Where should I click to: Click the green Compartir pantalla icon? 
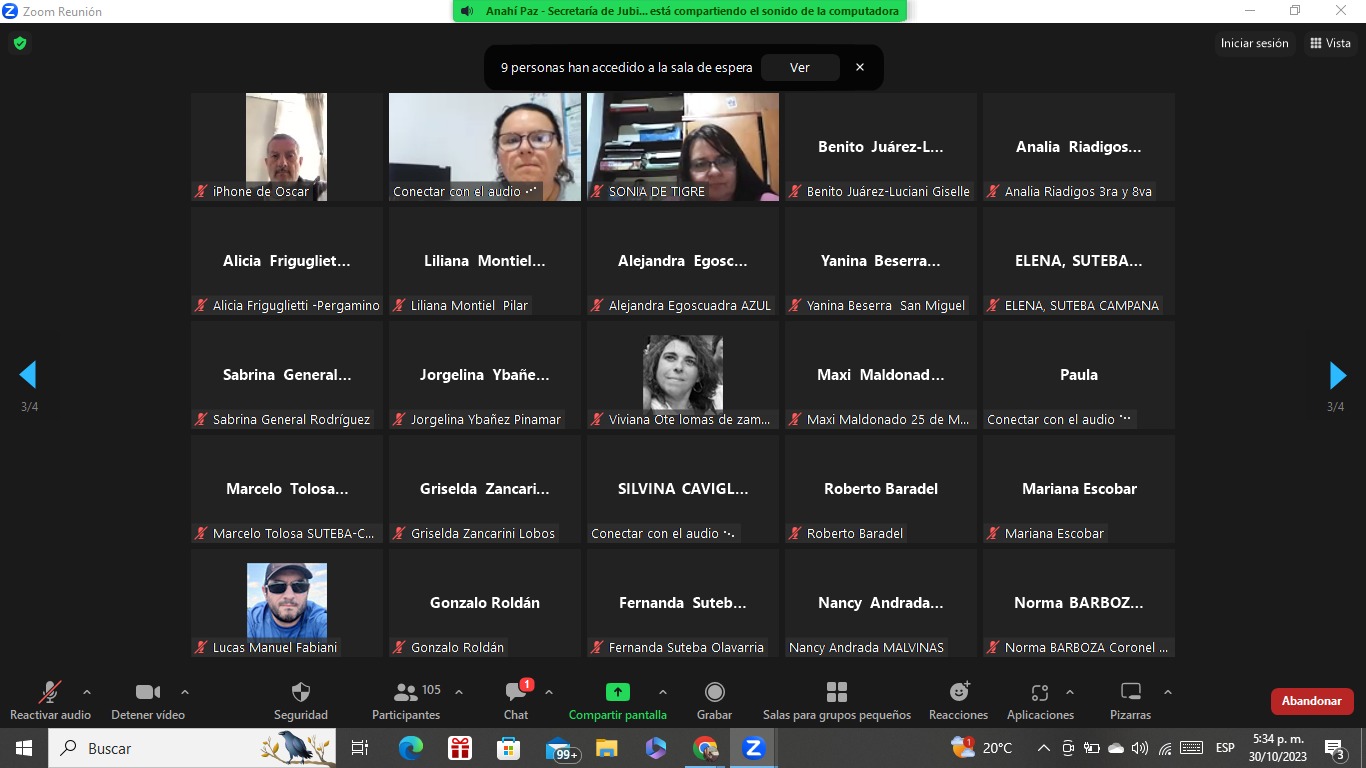pos(617,692)
